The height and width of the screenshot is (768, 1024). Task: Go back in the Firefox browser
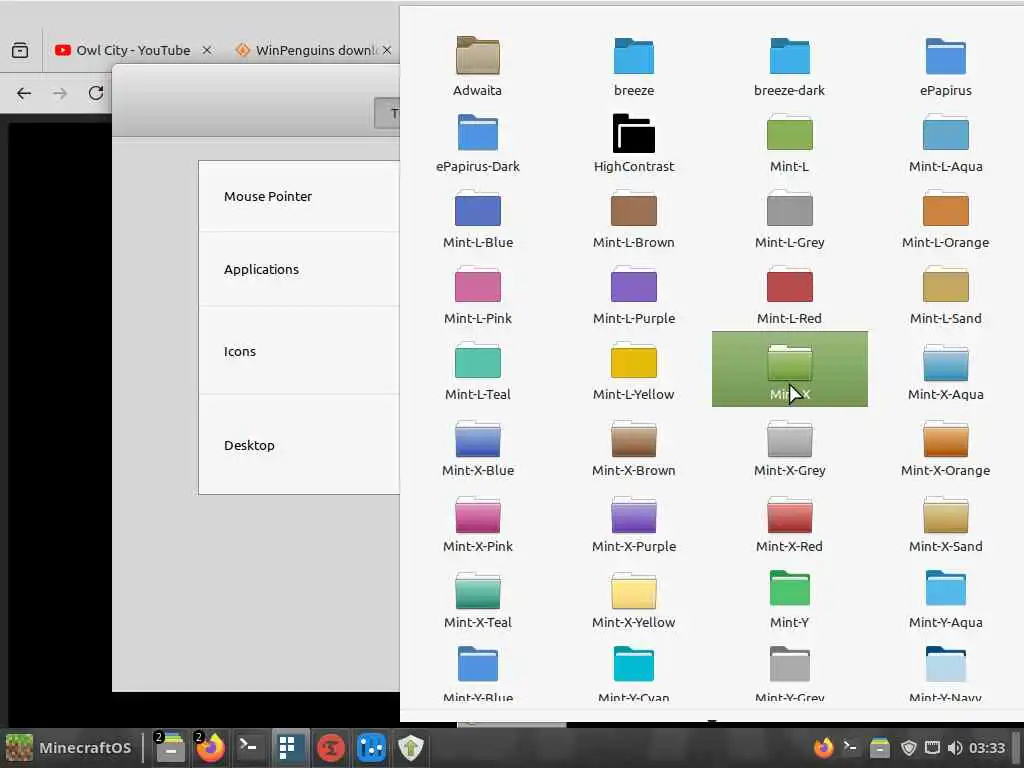pyautogui.click(x=24, y=93)
